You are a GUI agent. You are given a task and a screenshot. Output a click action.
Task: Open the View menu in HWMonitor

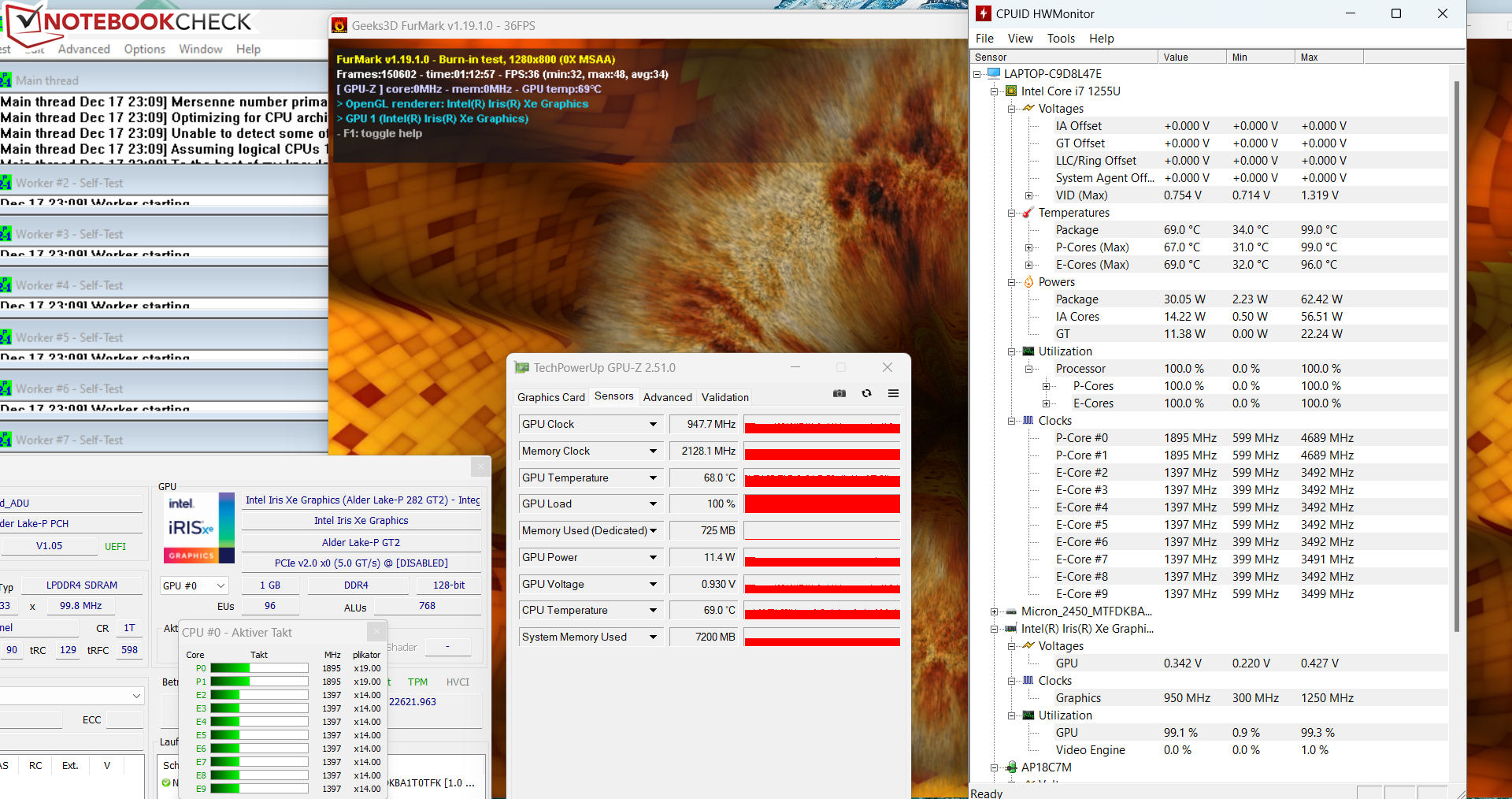click(x=1020, y=39)
